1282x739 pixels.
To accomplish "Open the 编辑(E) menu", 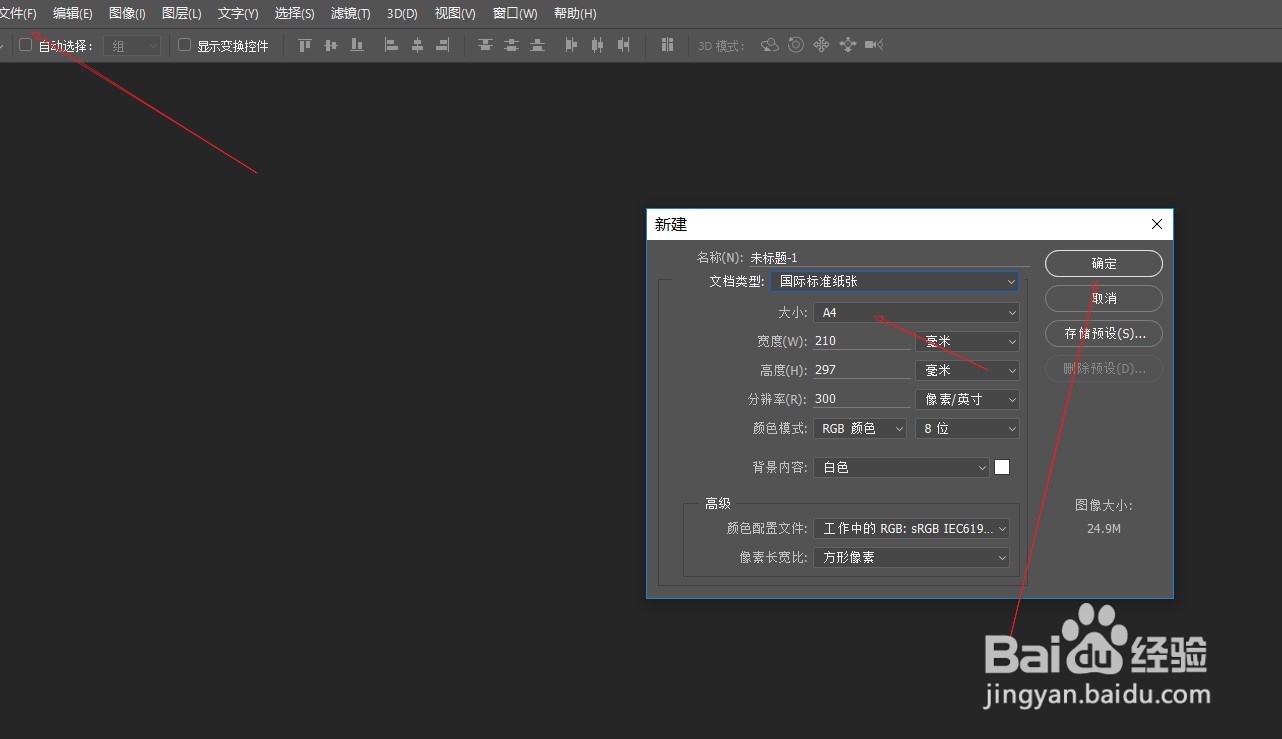I will pos(72,13).
